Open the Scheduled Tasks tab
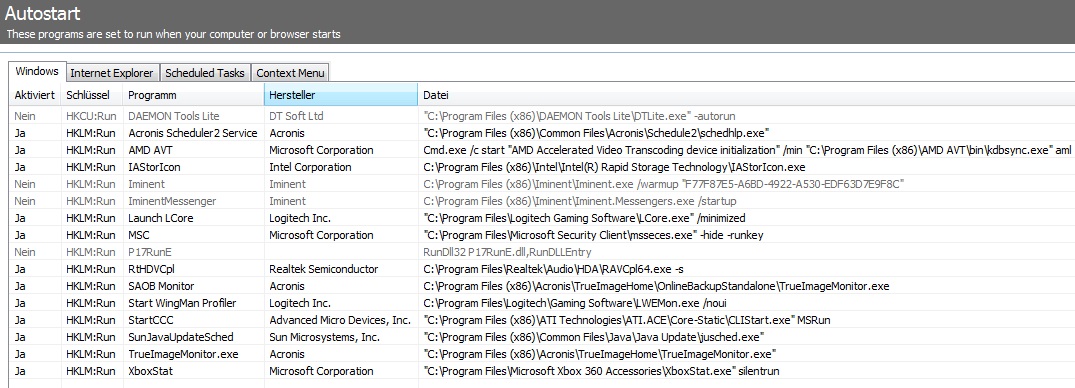The image size is (1075, 388). 205,73
